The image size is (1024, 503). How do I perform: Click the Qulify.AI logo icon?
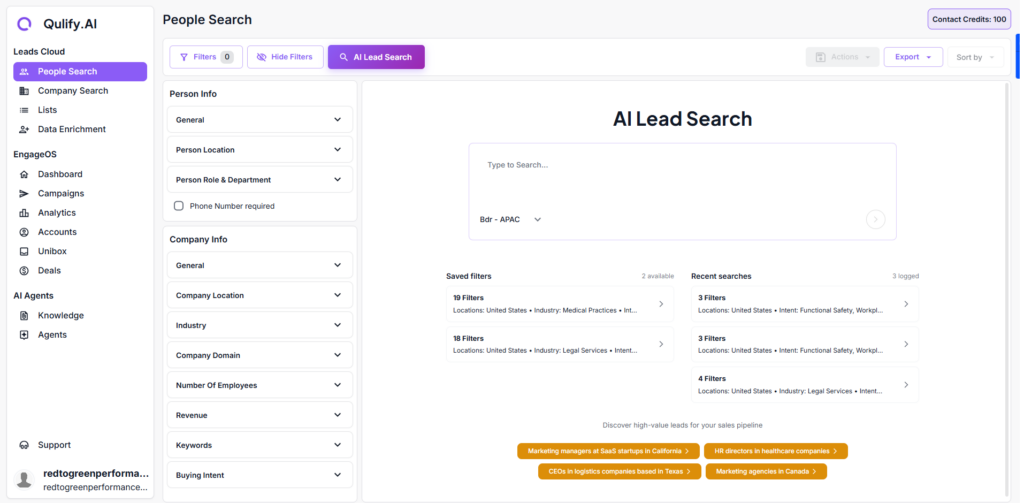pos(24,24)
